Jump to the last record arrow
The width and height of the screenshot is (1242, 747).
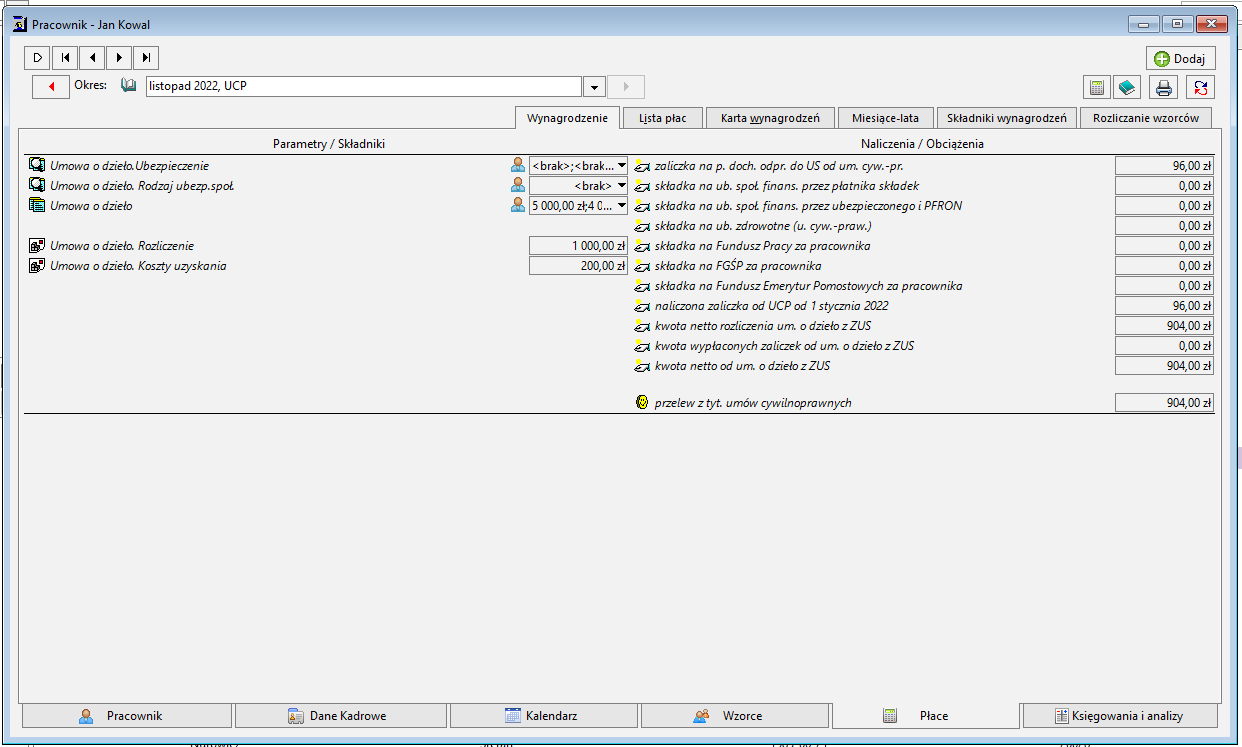tap(146, 58)
